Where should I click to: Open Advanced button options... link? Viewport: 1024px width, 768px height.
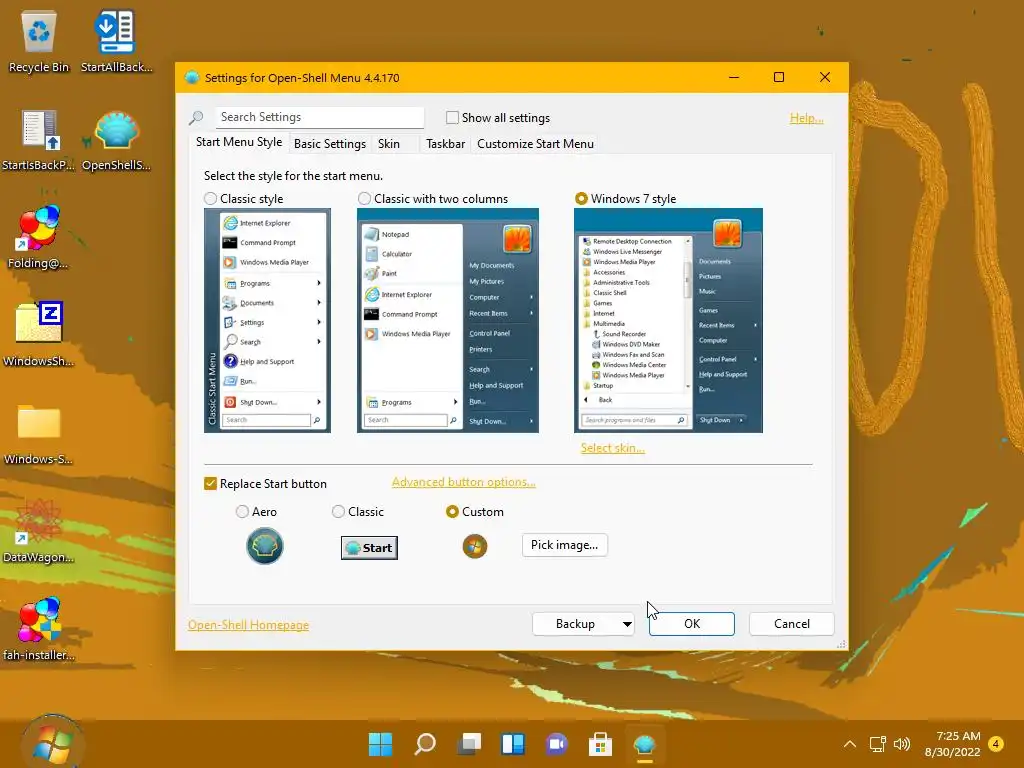[x=464, y=482]
